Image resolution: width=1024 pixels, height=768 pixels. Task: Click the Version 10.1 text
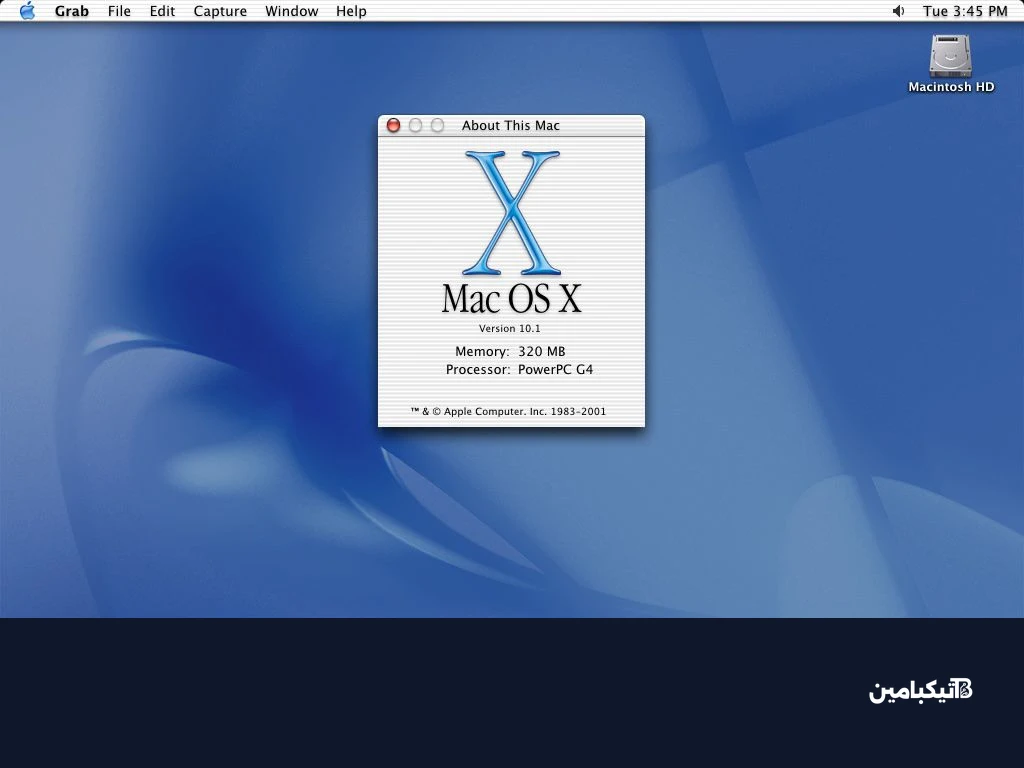[x=510, y=328]
